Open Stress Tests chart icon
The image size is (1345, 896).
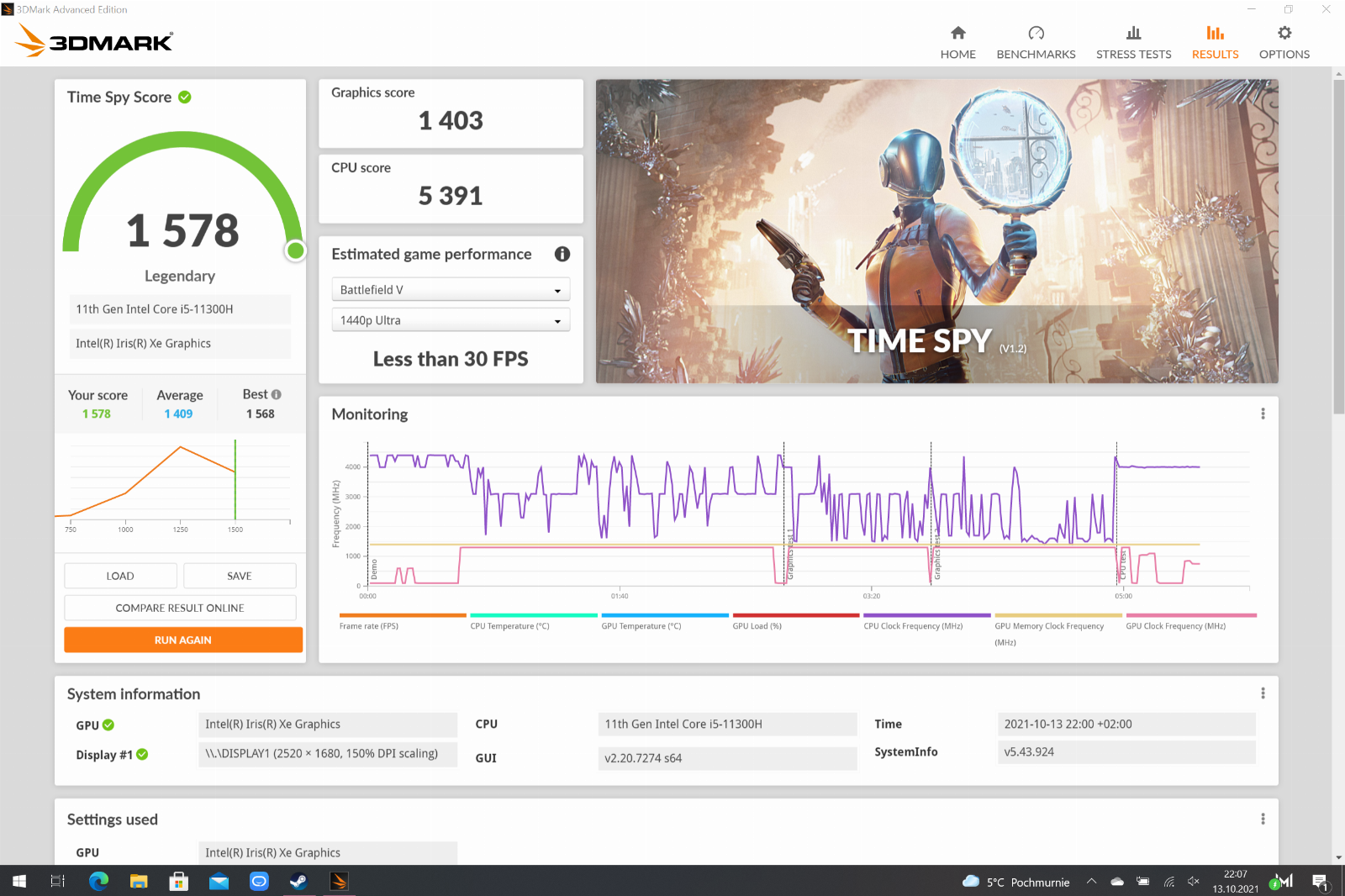(1133, 33)
